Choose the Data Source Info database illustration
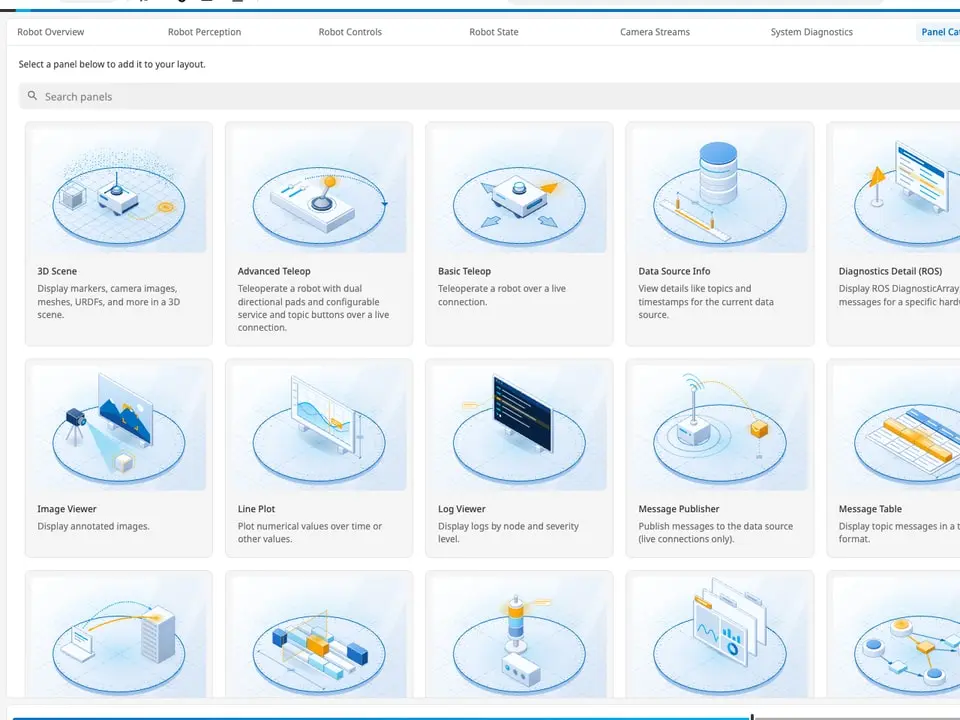This screenshot has height=720, width=960. (x=719, y=190)
